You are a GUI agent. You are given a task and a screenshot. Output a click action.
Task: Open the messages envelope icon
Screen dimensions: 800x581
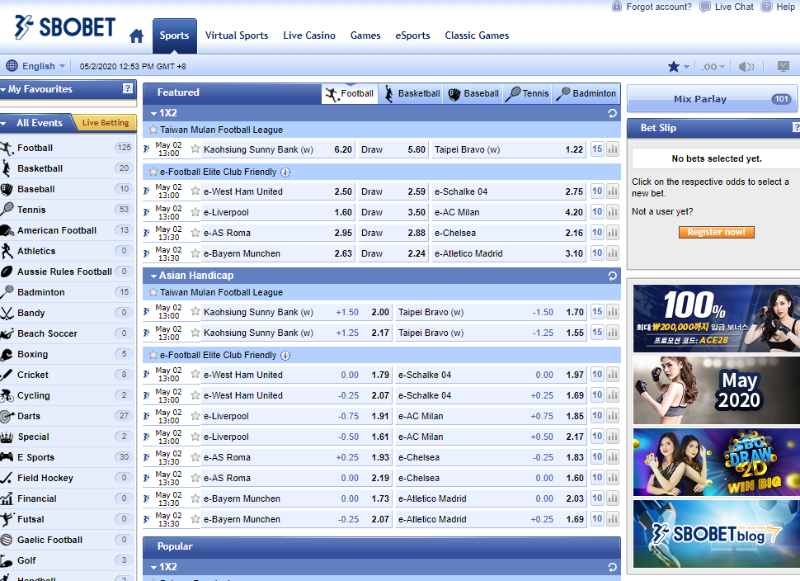pyautogui.click(x=783, y=67)
